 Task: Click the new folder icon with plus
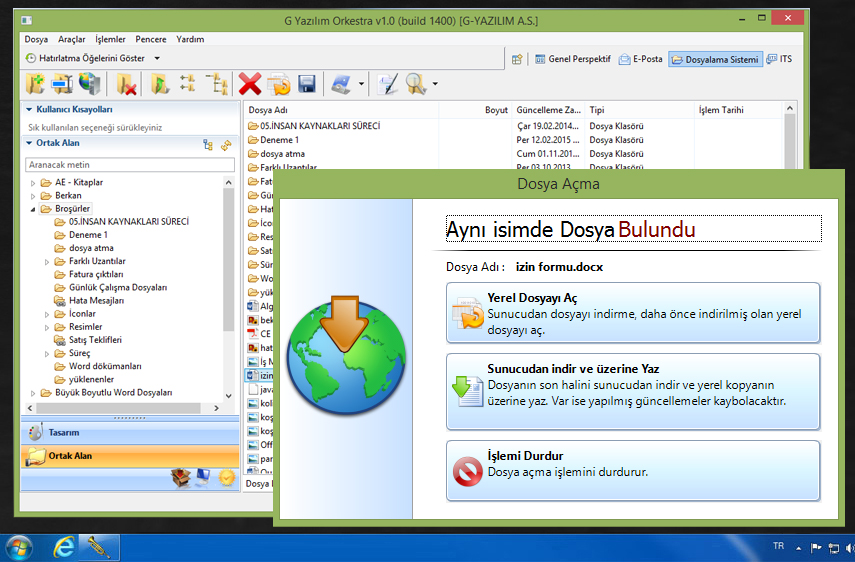(35, 84)
